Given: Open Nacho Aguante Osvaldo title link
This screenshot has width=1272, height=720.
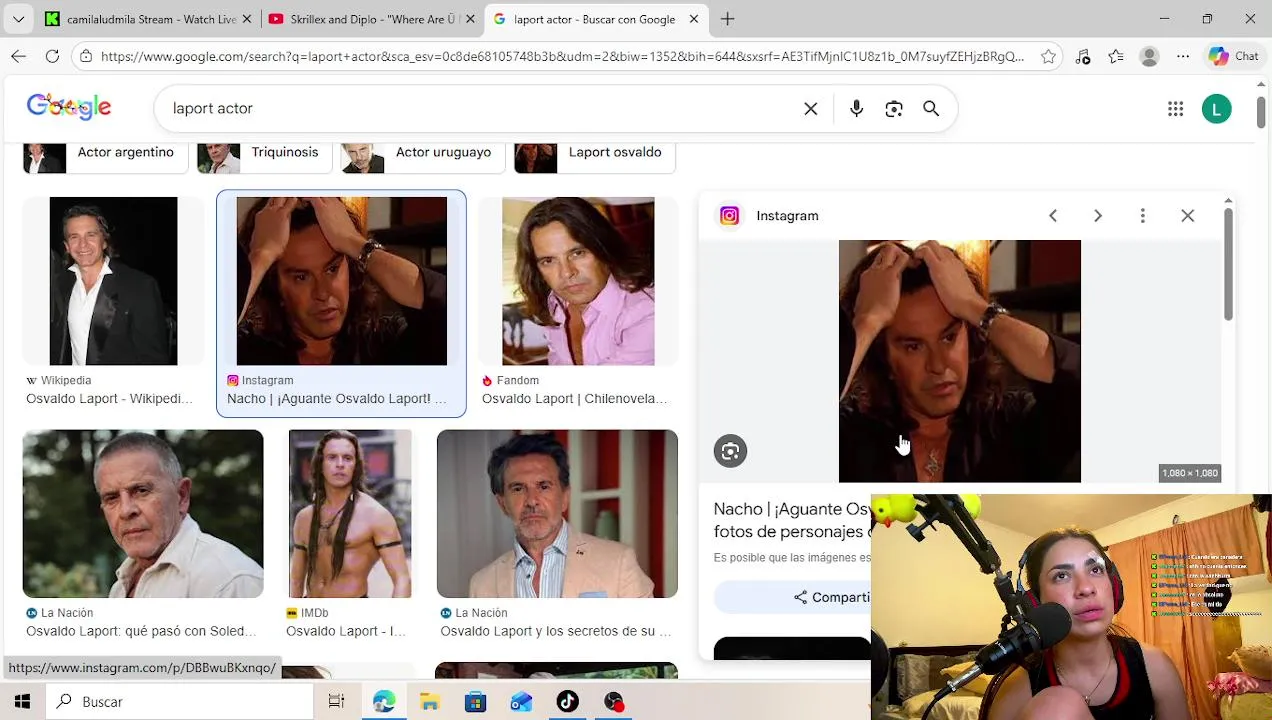Looking at the screenshot, I should pos(792,520).
